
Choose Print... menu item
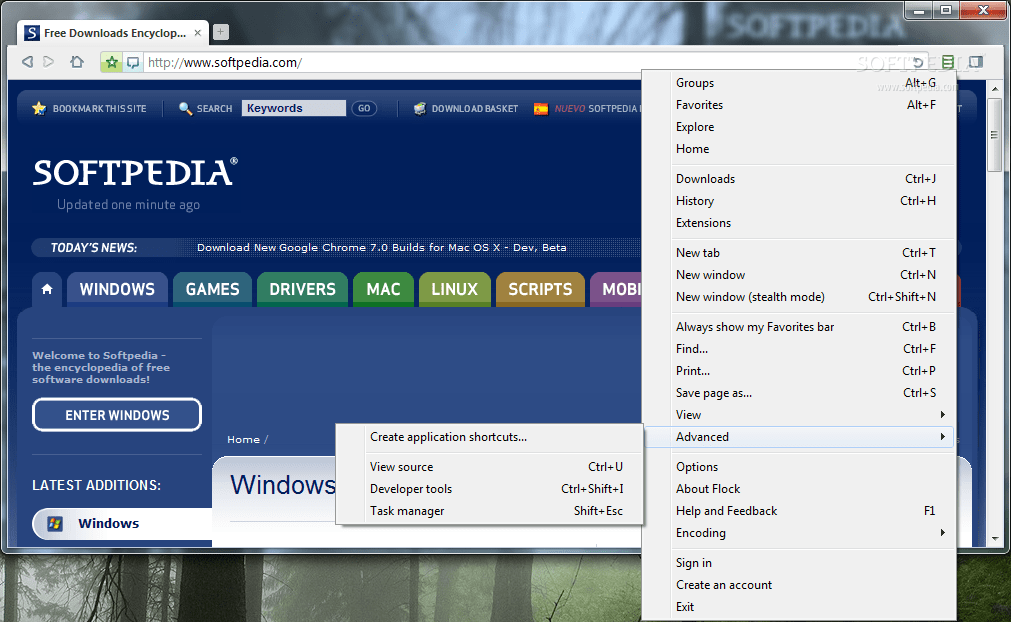pos(800,371)
